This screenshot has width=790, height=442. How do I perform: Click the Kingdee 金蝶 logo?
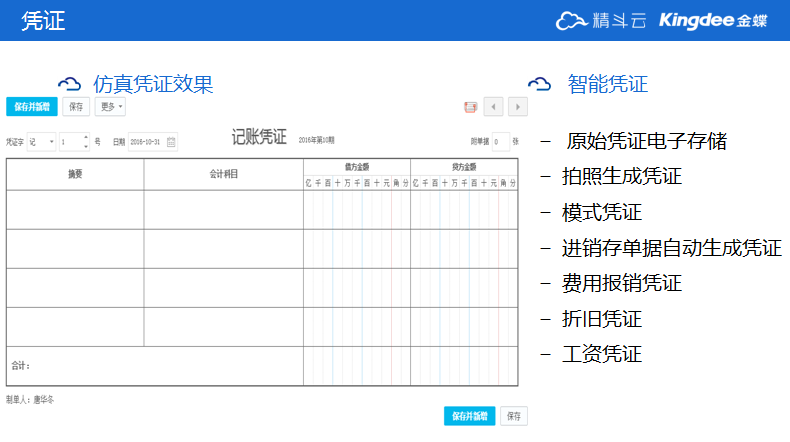713,21
